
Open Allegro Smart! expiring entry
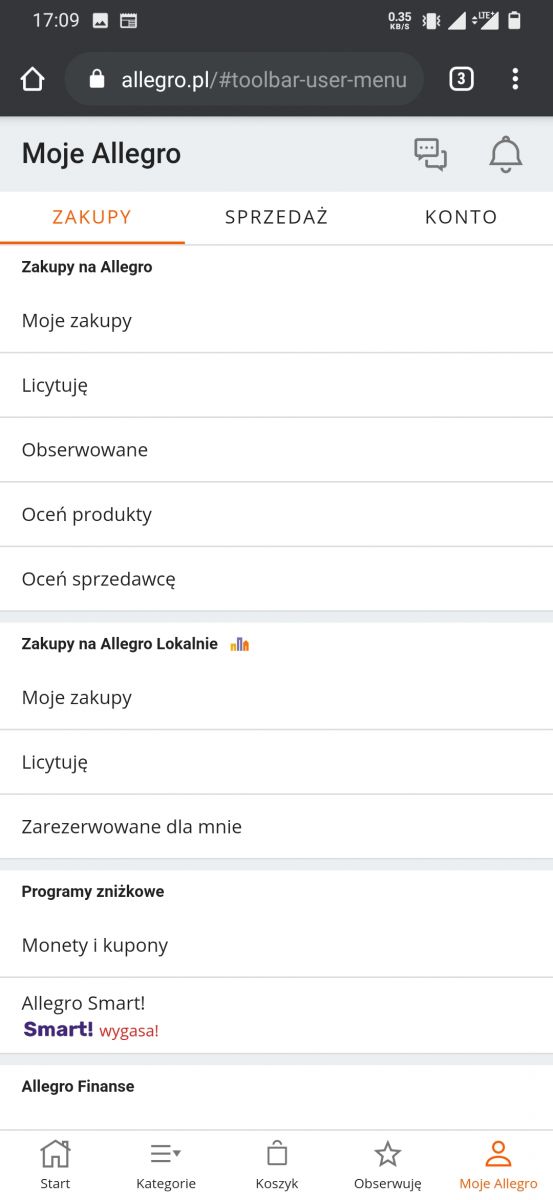(276, 1016)
